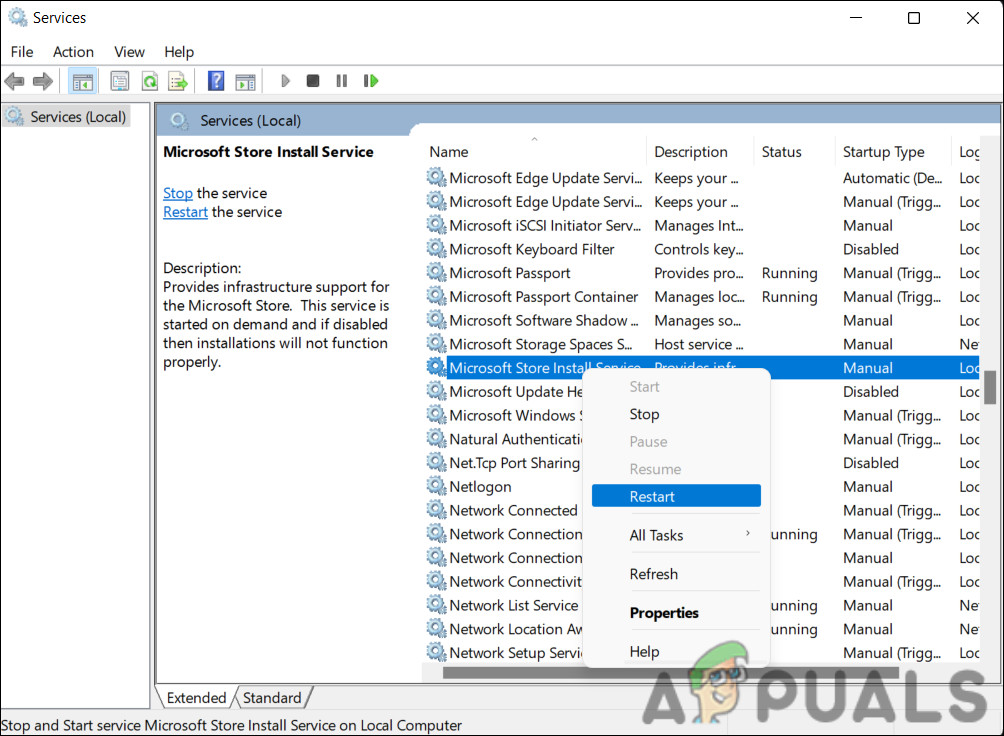
Task: Click 'Manages Int...' description cell
Action: pos(698,225)
